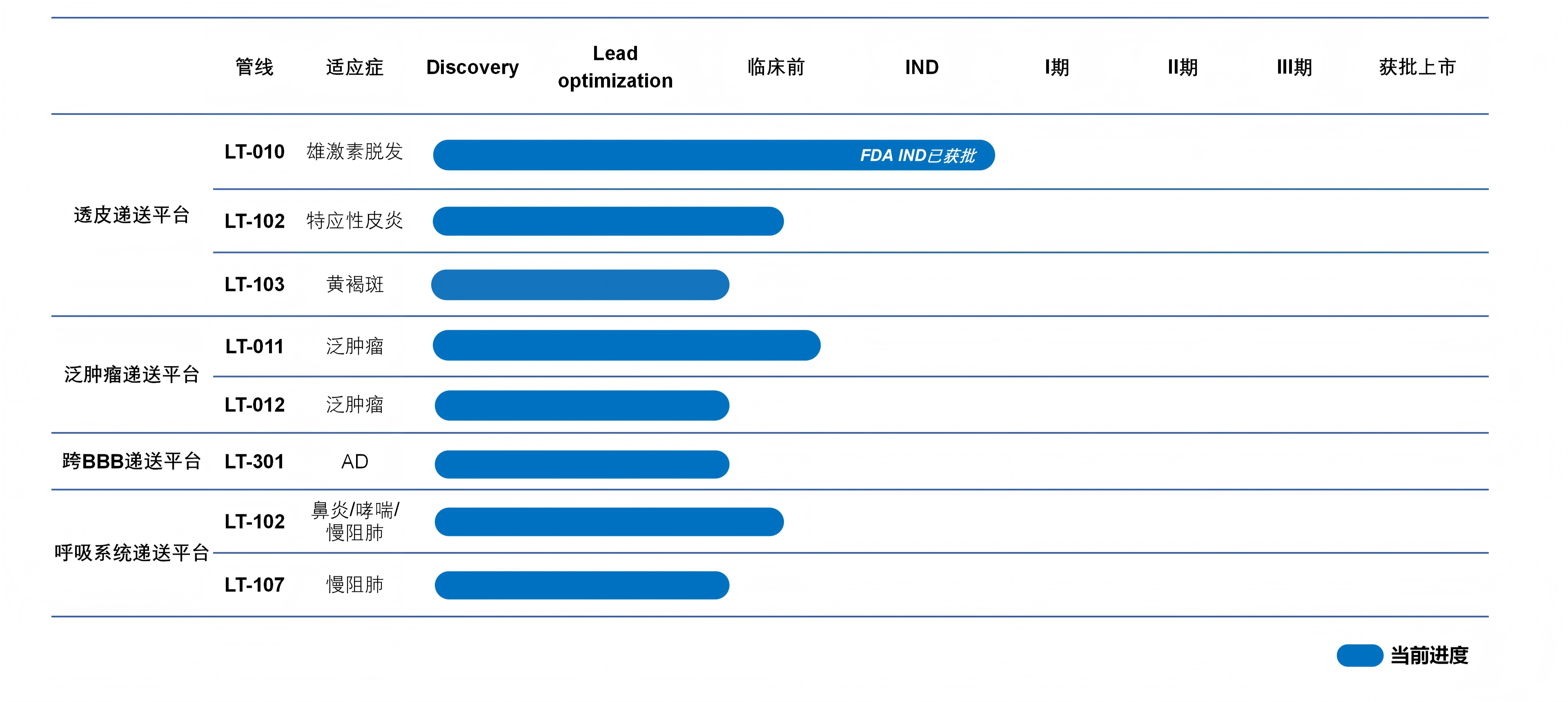Viewport: 1568px width, 702px height.
Task: Click LT-102 in the 特应性皮炎 row
Action: [x=254, y=221]
